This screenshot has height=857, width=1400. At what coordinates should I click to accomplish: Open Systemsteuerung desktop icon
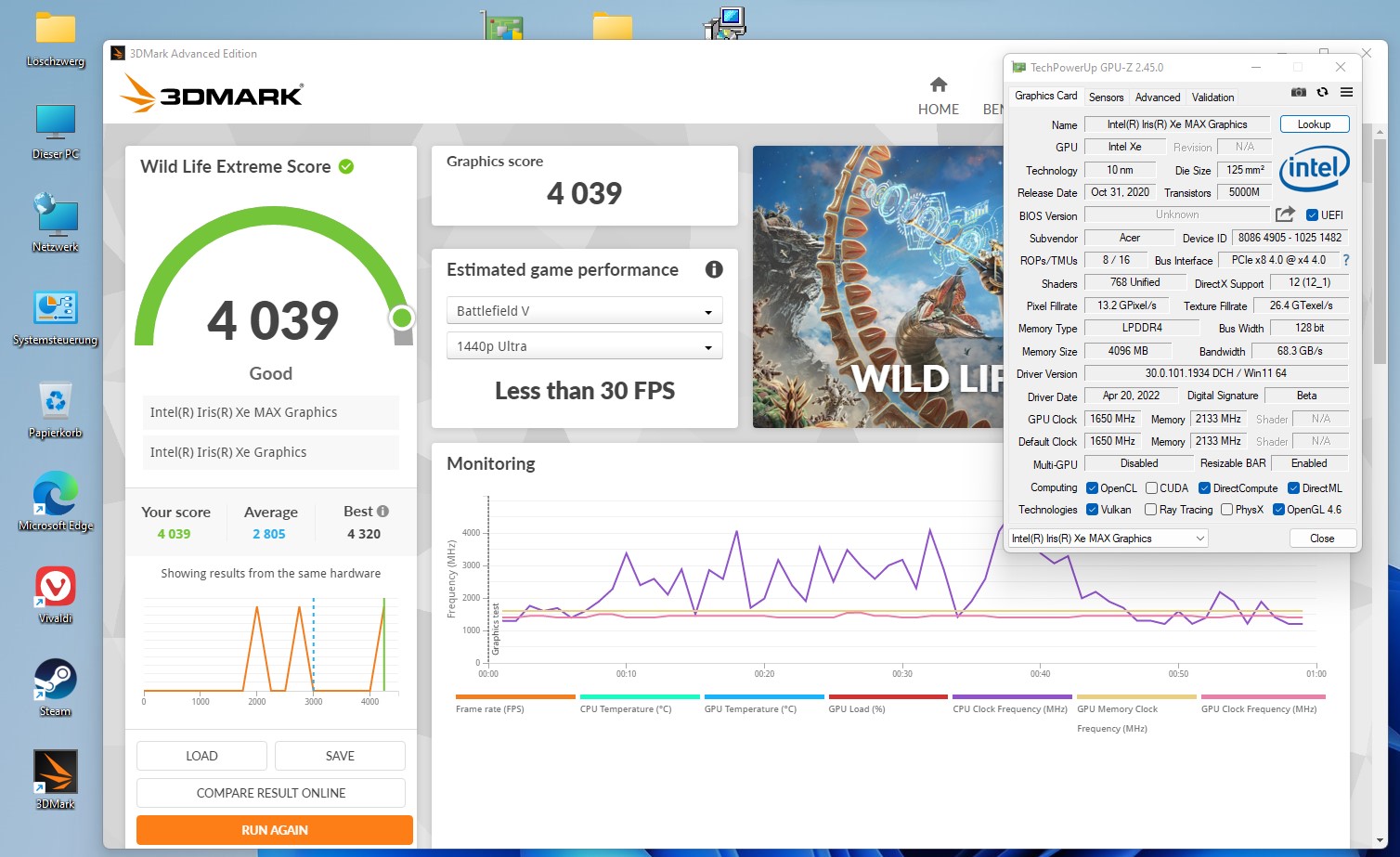(56, 318)
